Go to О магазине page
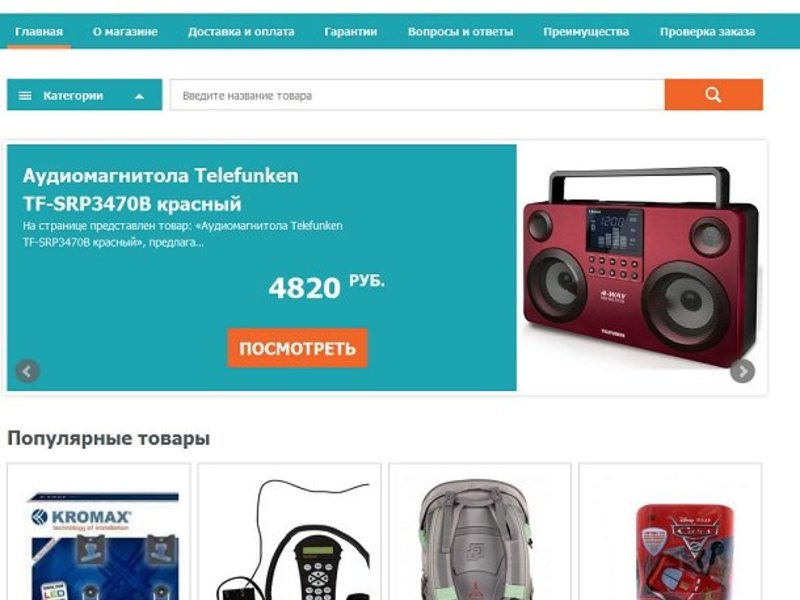 pyautogui.click(x=125, y=32)
